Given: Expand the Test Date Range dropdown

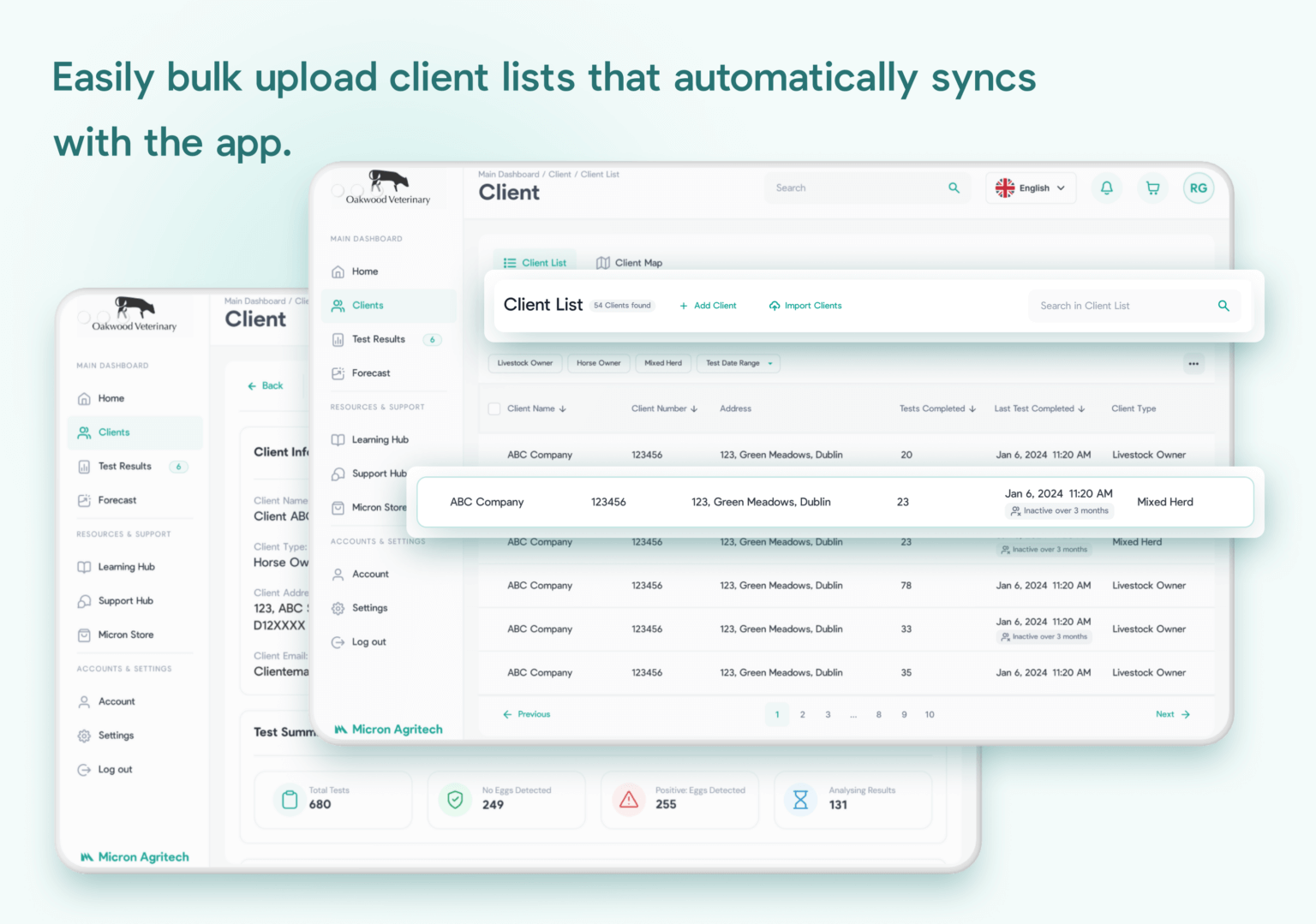Looking at the screenshot, I should click(x=739, y=363).
